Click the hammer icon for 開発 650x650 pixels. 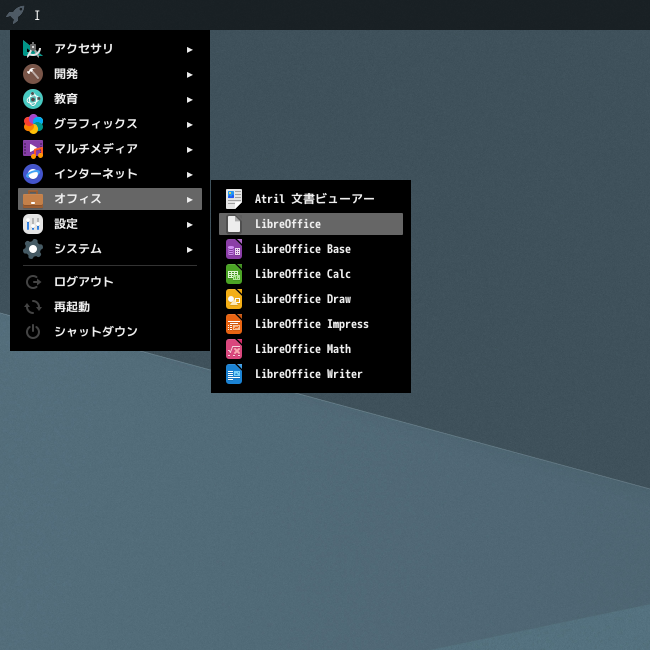(33, 74)
